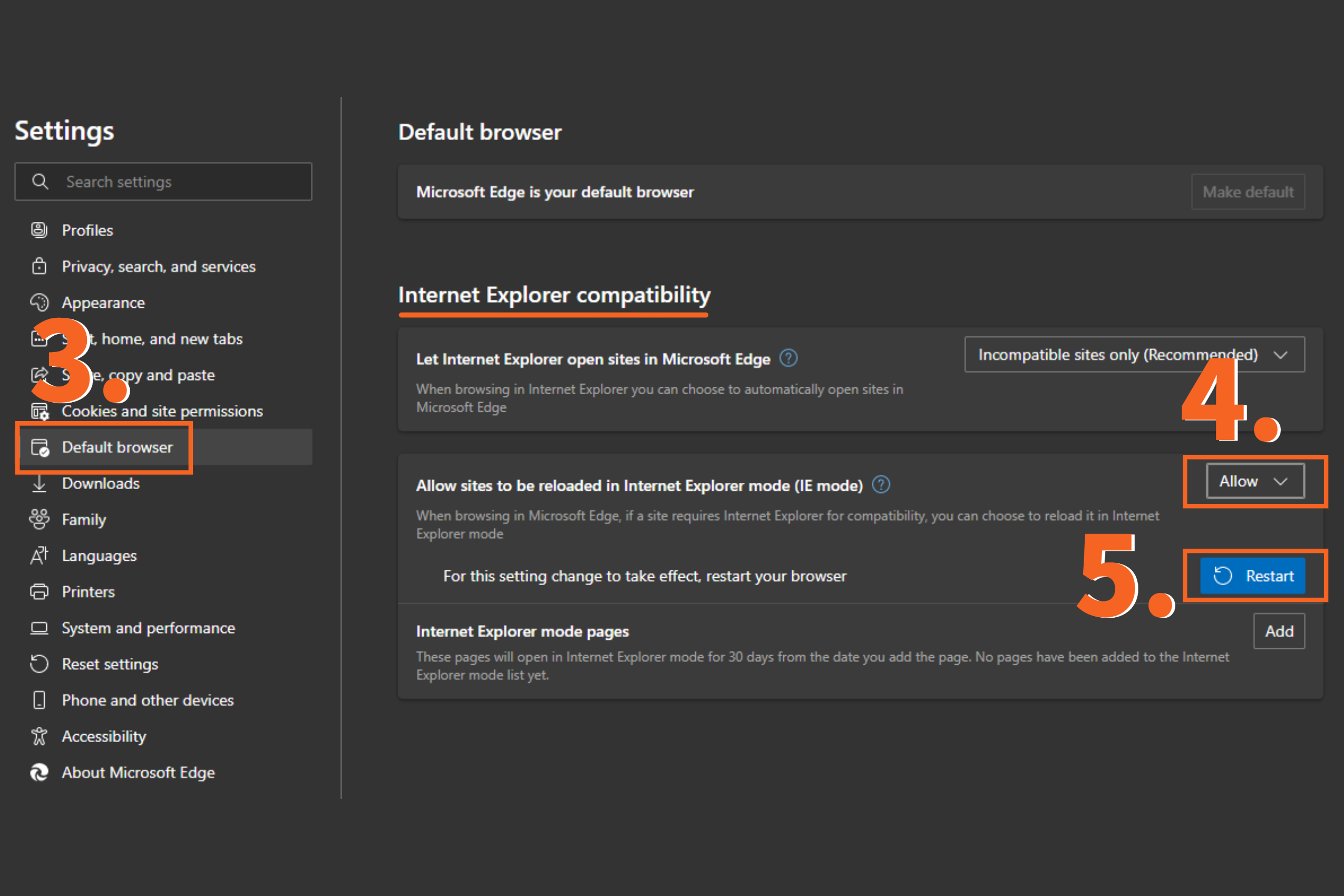Image resolution: width=1344 pixels, height=896 pixels.
Task: Click the Cookies and site permissions icon
Action: point(40,411)
